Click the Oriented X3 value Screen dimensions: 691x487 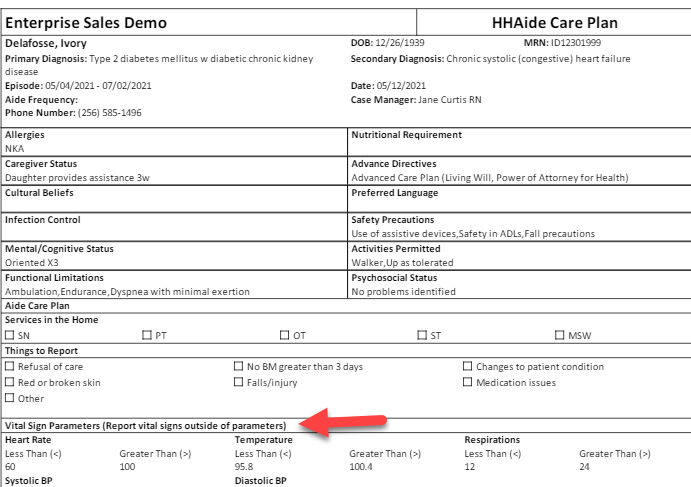pos(32,263)
